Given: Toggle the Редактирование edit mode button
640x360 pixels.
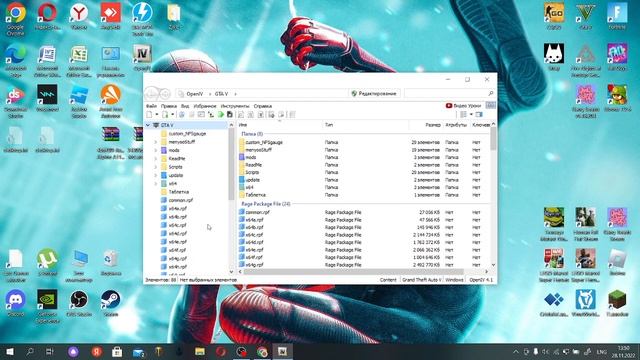Looking at the screenshot, I should point(374,93).
